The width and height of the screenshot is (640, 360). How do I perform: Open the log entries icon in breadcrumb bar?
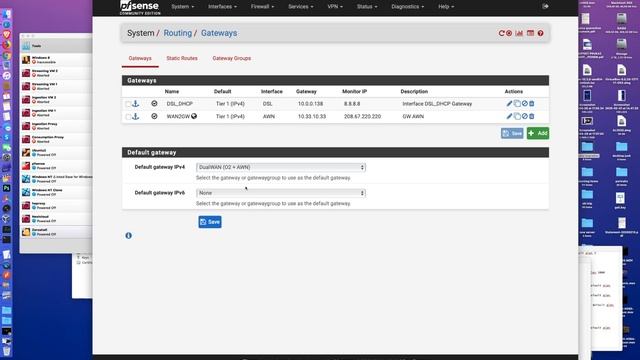point(530,33)
